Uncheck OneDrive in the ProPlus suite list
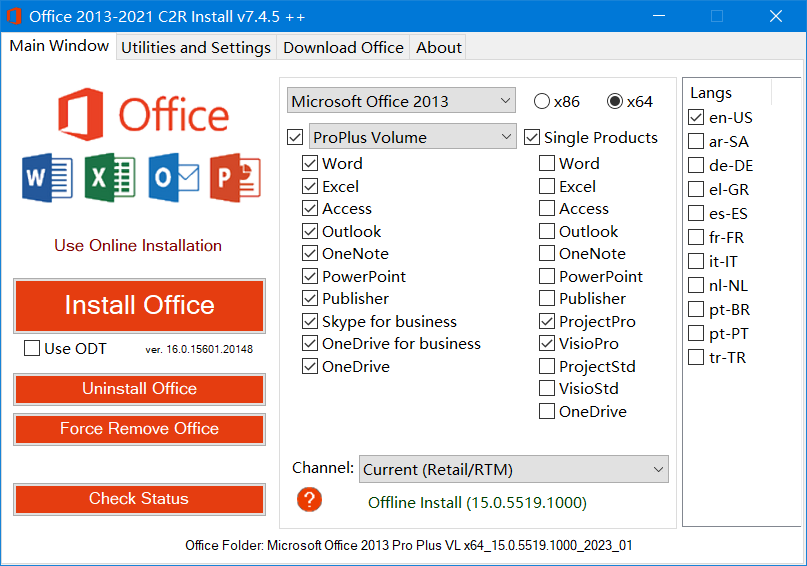Viewport: 807px width, 566px height. (x=310, y=366)
